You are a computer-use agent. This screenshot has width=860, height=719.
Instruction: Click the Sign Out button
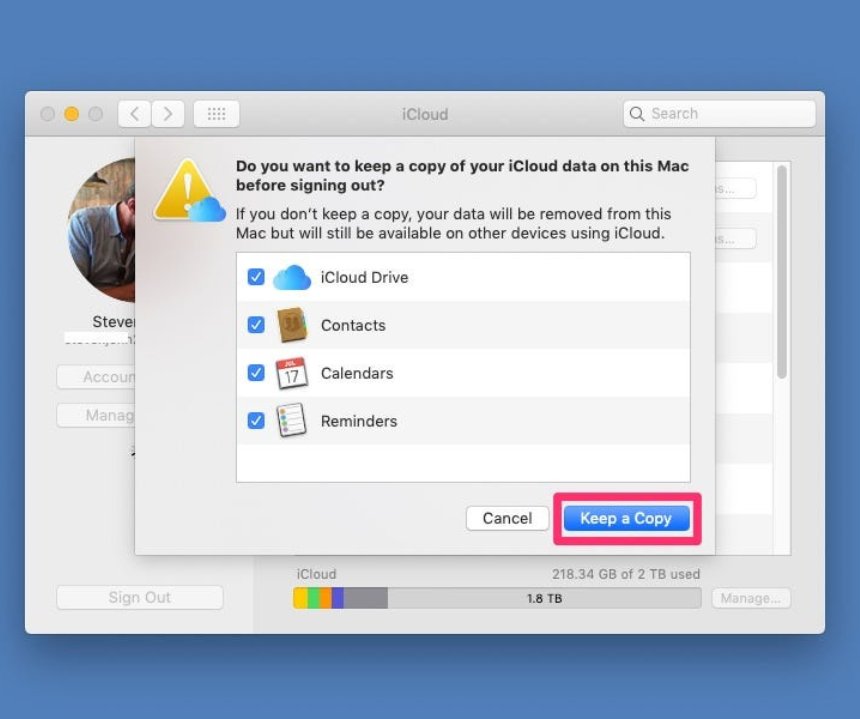pyautogui.click(x=139, y=597)
